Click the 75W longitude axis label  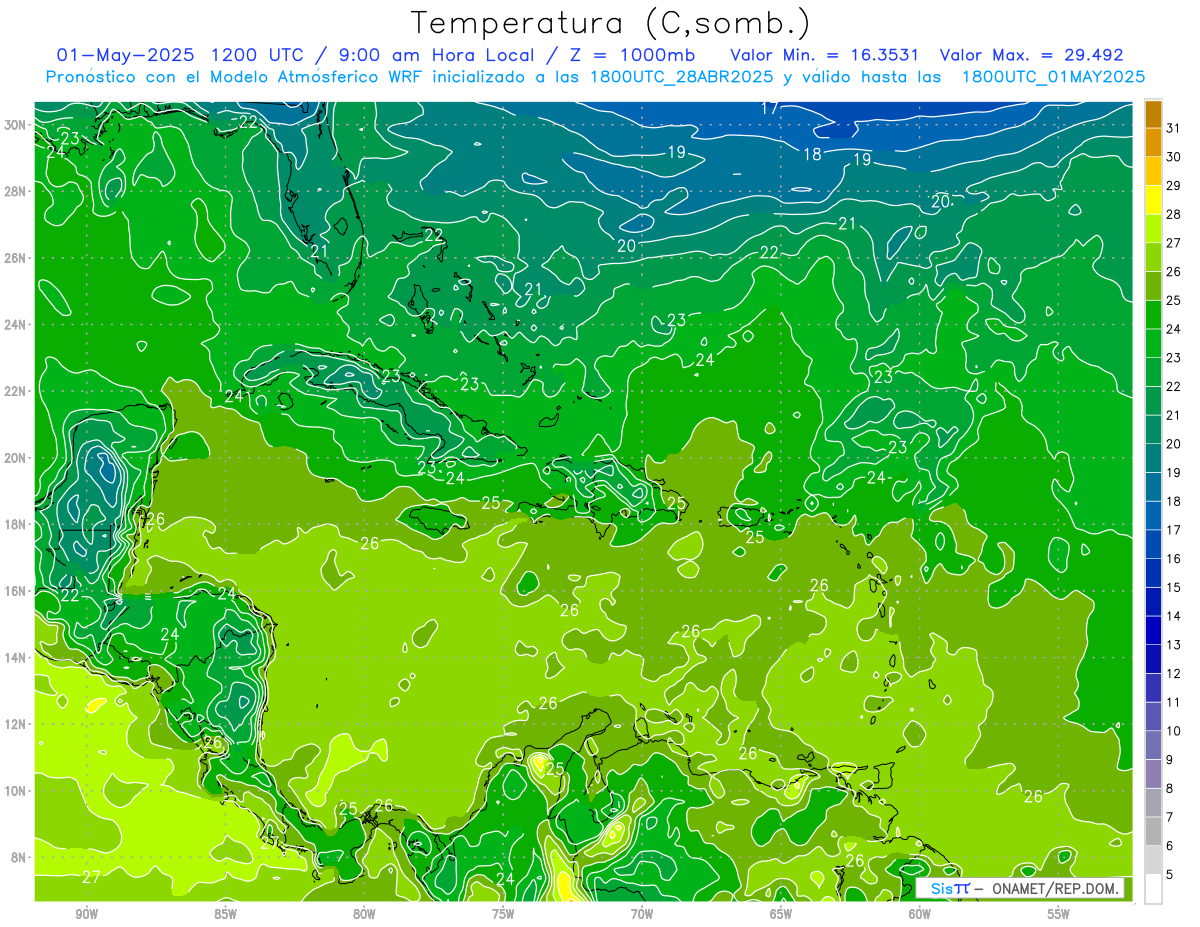503,914
